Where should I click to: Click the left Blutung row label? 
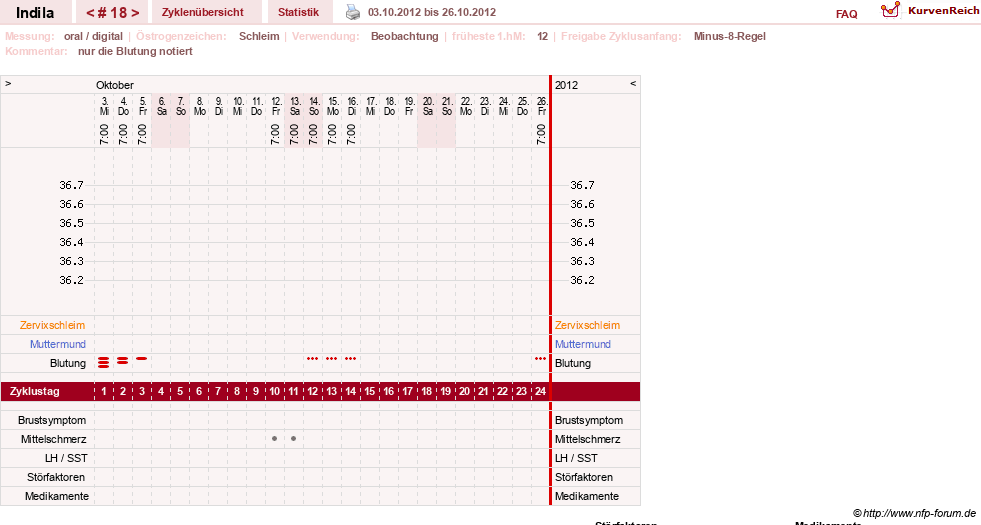click(68, 363)
